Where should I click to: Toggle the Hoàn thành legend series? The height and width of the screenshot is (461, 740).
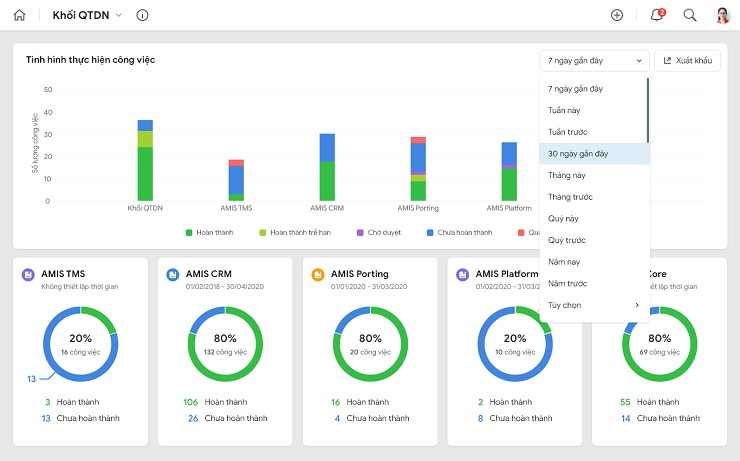210,233
